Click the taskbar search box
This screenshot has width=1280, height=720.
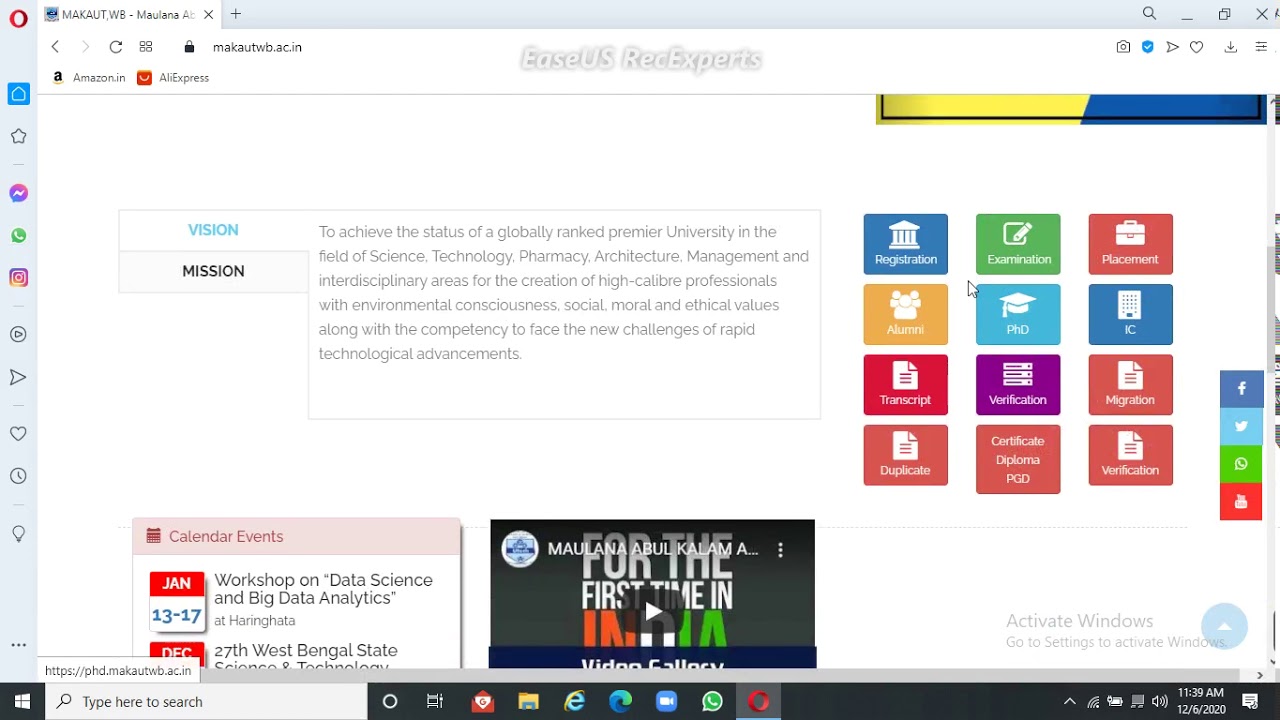click(207, 701)
